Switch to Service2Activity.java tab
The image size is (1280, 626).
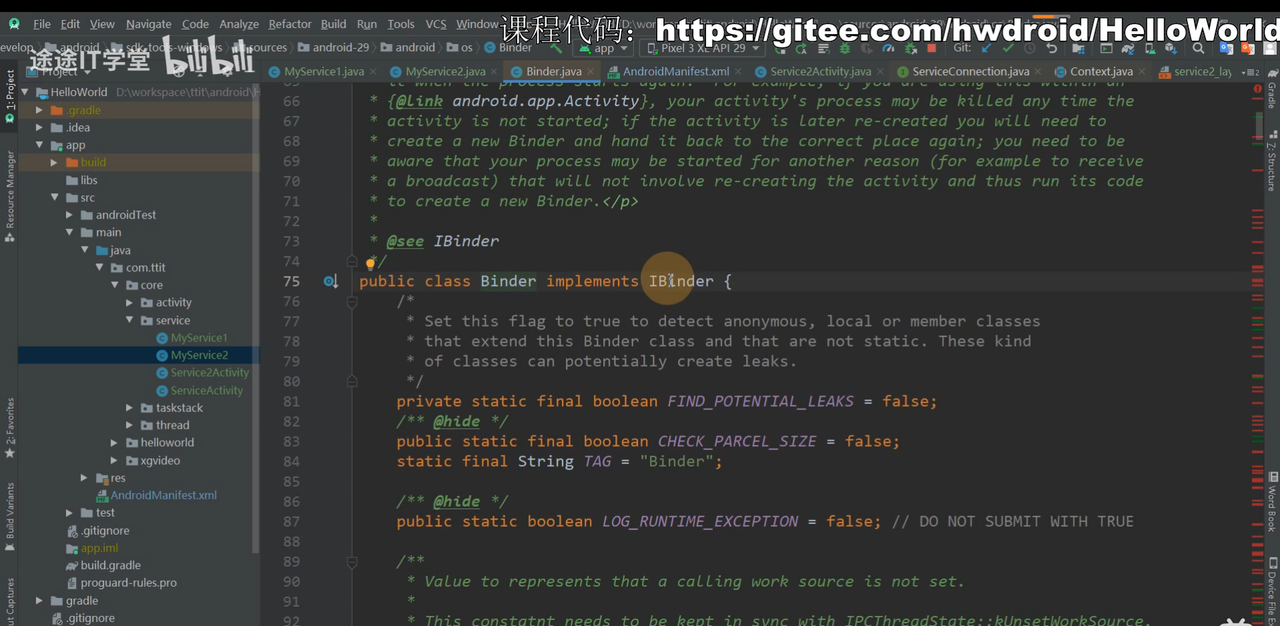819,71
